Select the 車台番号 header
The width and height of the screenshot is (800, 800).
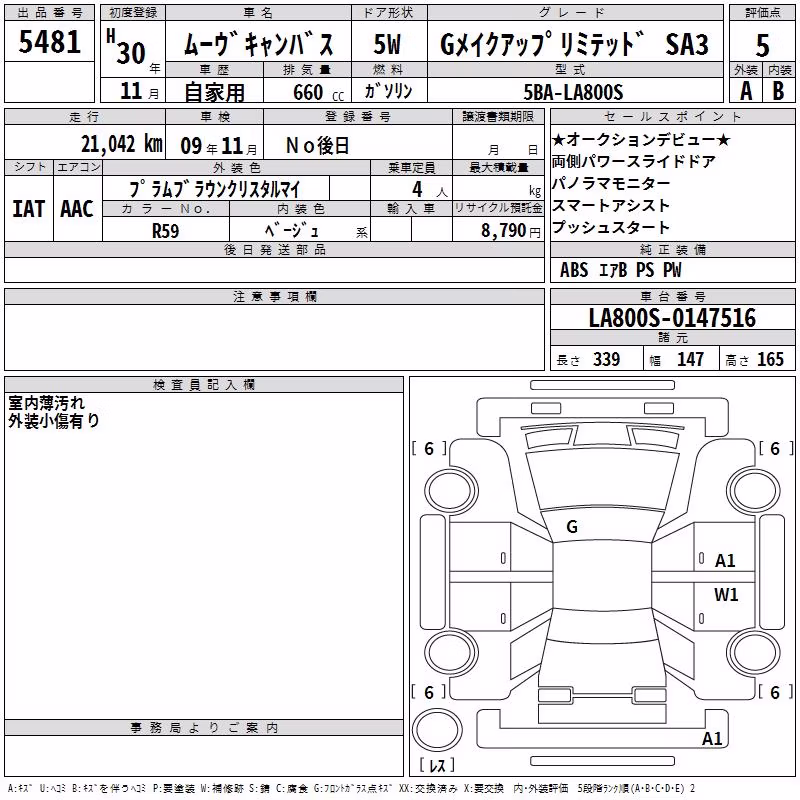(672, 296)
